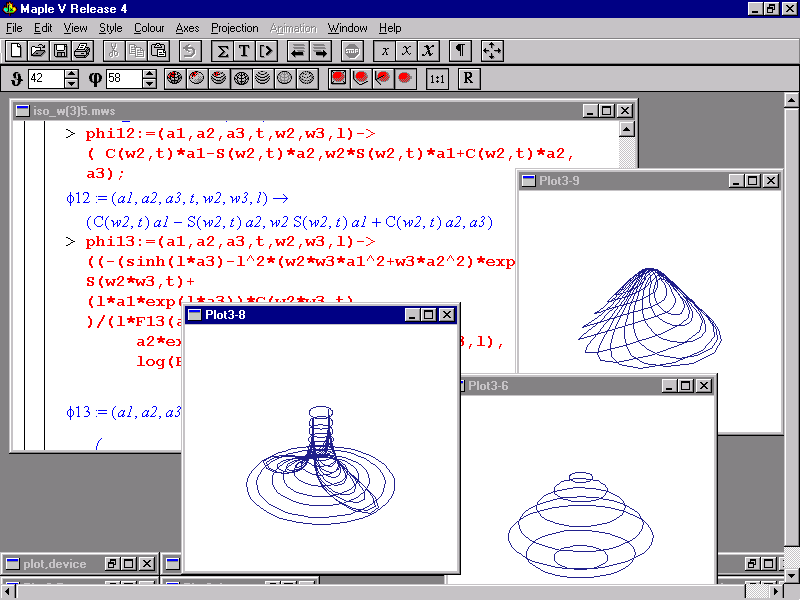This screenshot has height=600, width=800.
Task: Select the third plot style icon
Action: click(218, 79)
